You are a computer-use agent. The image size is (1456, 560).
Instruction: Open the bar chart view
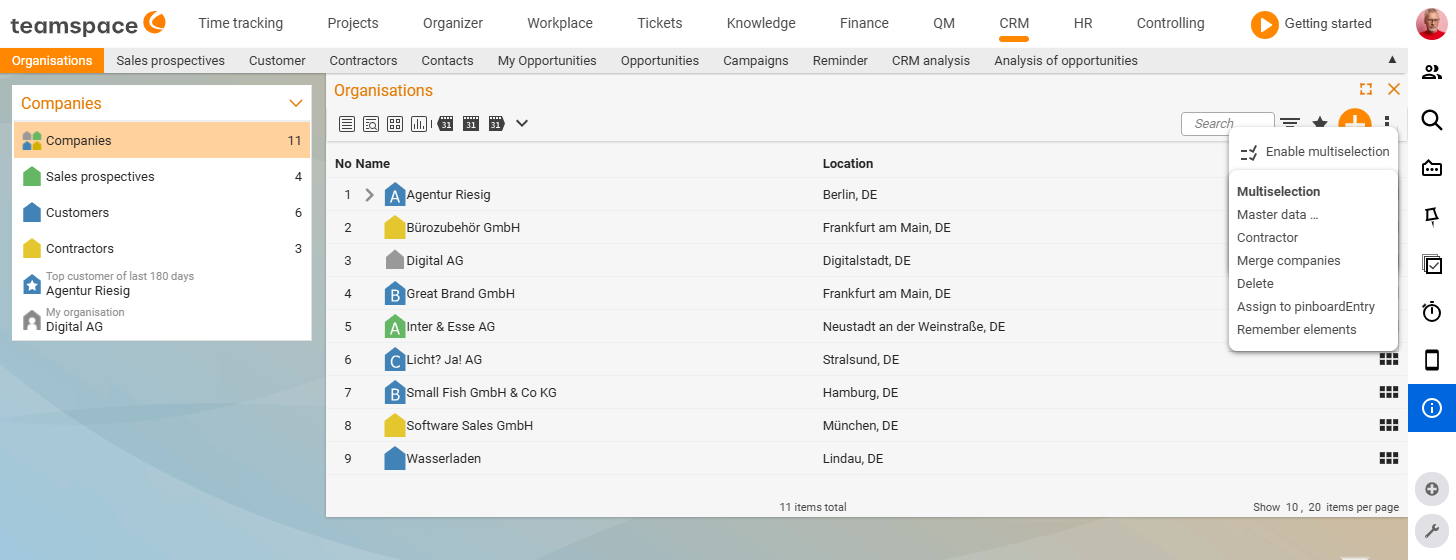pos(420,124)
